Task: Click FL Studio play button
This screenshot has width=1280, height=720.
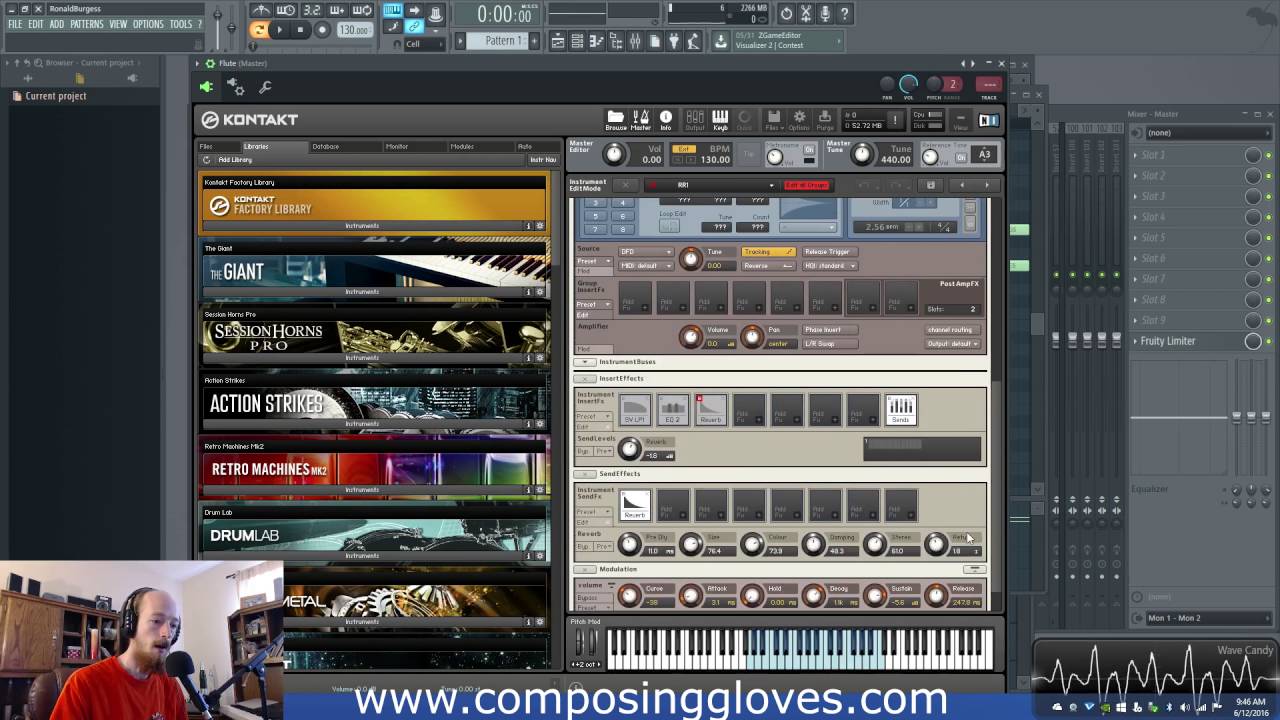Action: 279,30
